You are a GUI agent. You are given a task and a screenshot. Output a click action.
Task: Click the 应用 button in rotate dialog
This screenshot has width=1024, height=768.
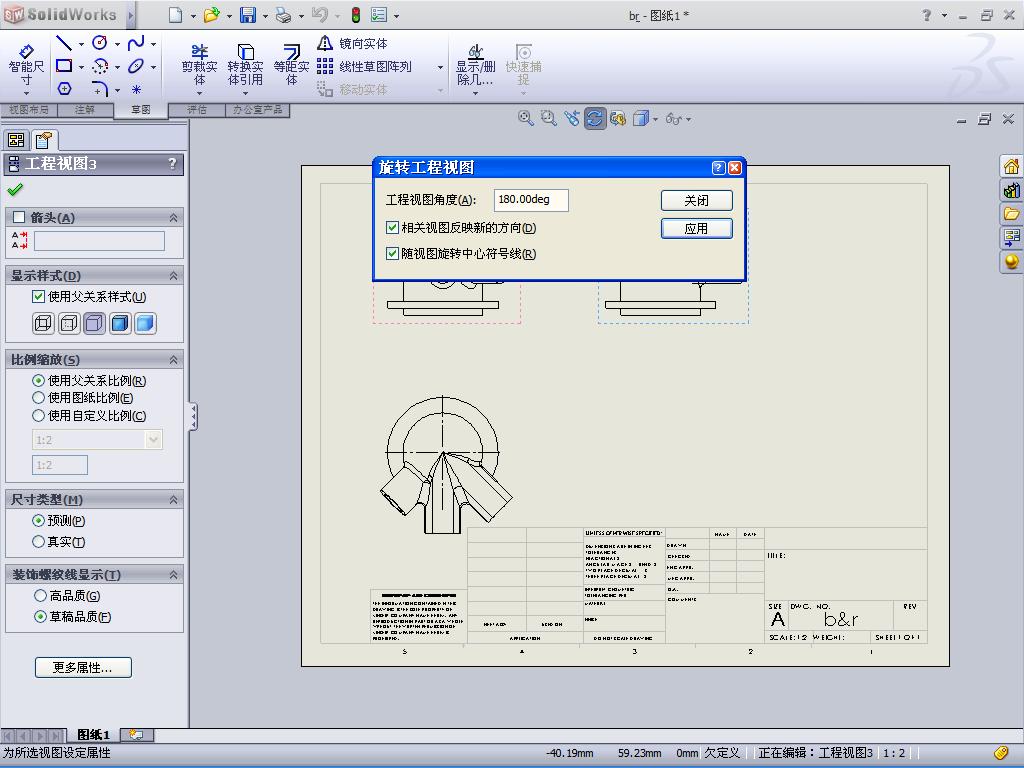point(696,229)
